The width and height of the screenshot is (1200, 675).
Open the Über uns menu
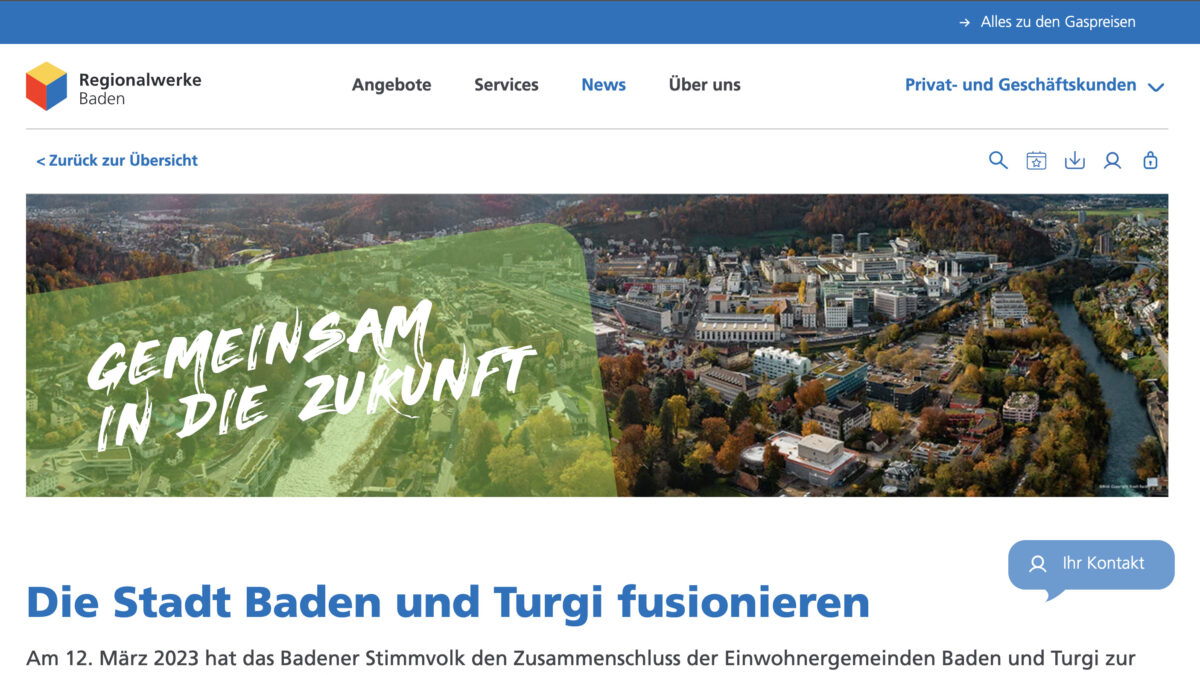coord(704,85)
